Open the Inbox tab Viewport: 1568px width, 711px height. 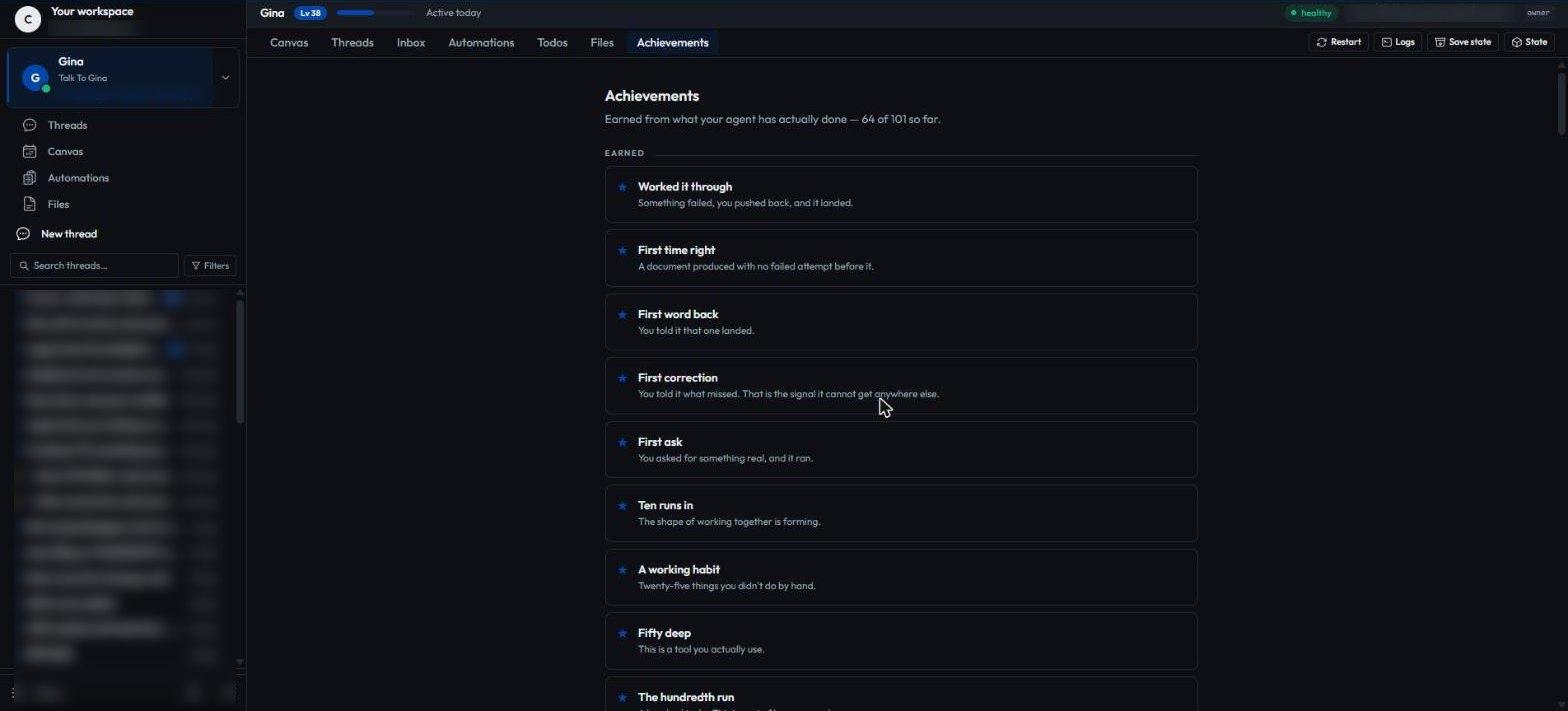coord(411,43)
